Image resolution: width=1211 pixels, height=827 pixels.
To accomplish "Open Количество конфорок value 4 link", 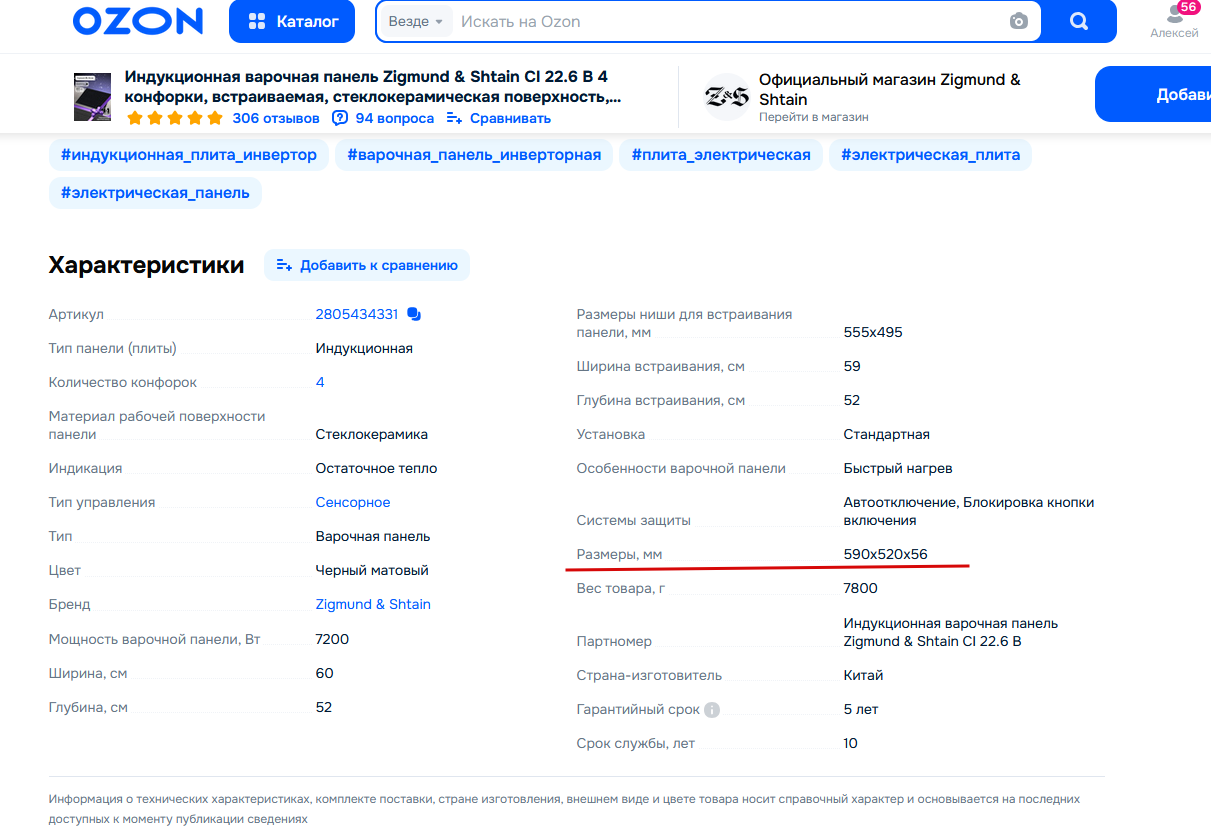I will click(x=320, y=382).
